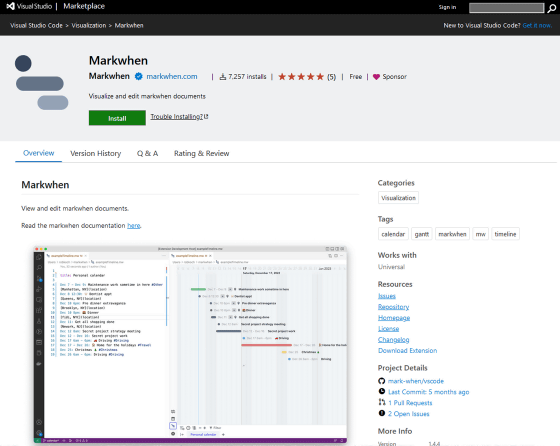560x446 pixels.
Task: Open the Homepage resource link
Action: 394,318
